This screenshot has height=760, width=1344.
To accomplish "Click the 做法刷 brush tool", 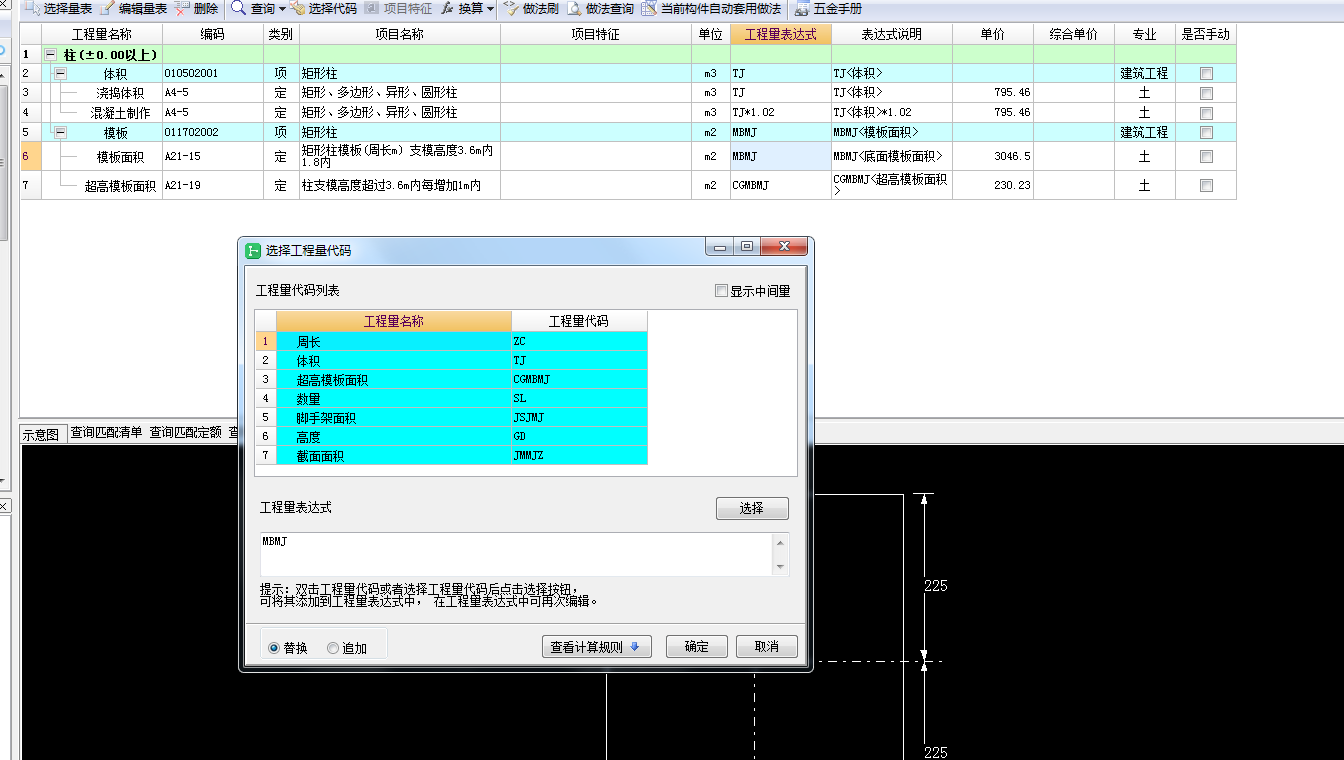I will (531, 9).
